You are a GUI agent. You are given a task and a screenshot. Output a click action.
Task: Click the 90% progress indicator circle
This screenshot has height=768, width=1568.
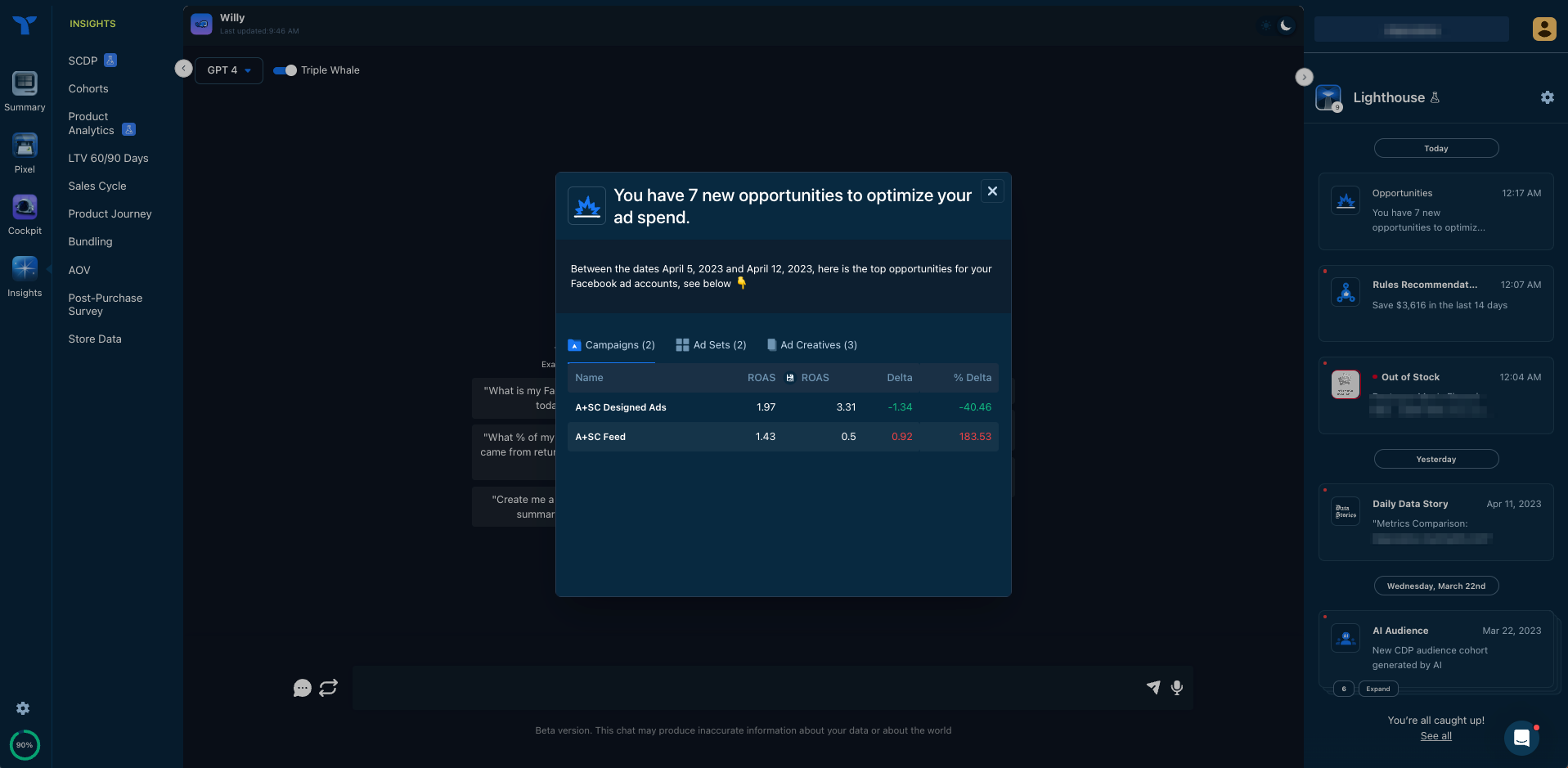24,745
